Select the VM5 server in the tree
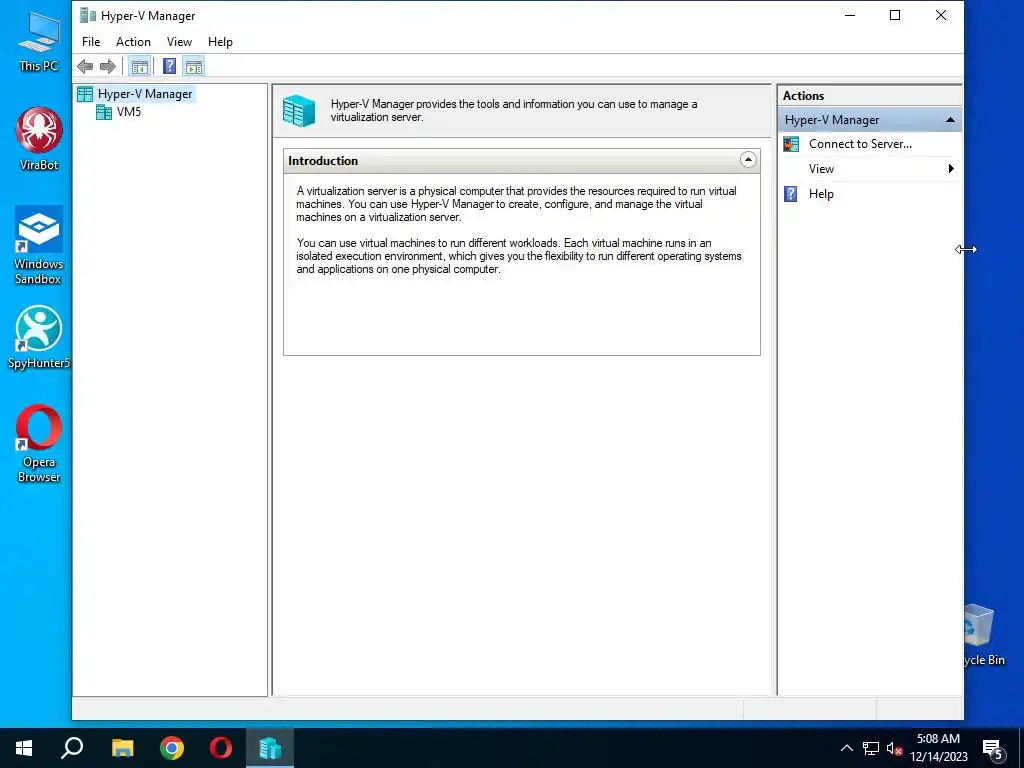 pos(129,112)
